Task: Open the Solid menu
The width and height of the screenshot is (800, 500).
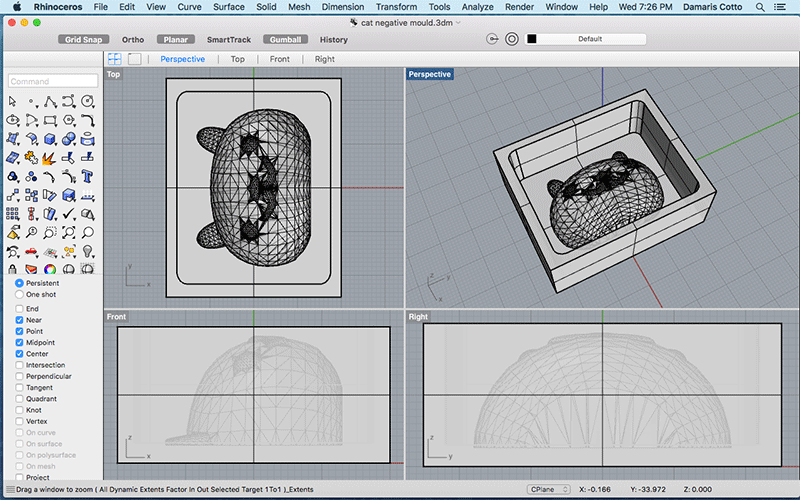Action: tap(266, 7)
